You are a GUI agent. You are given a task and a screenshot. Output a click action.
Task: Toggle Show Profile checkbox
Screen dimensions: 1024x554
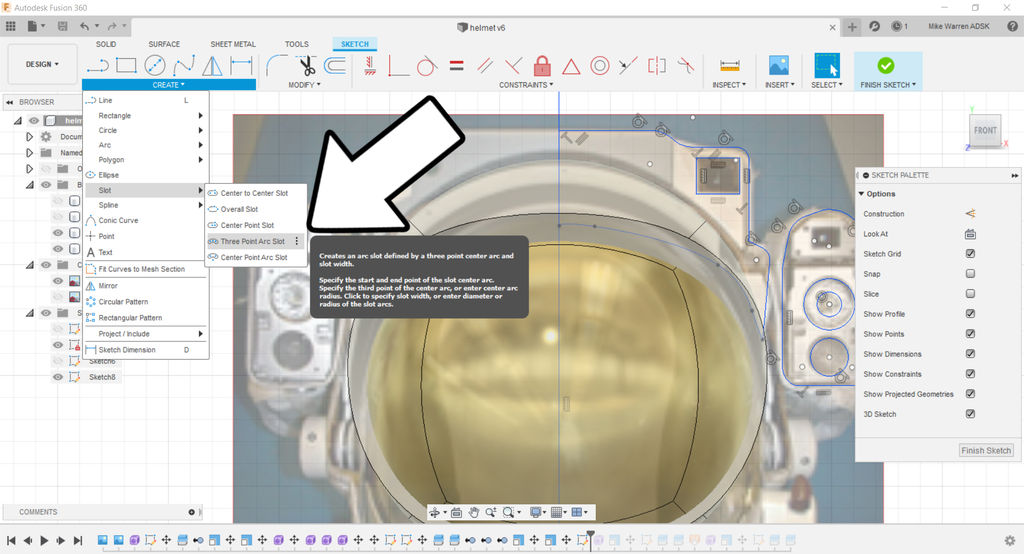[x=970, y=314]
